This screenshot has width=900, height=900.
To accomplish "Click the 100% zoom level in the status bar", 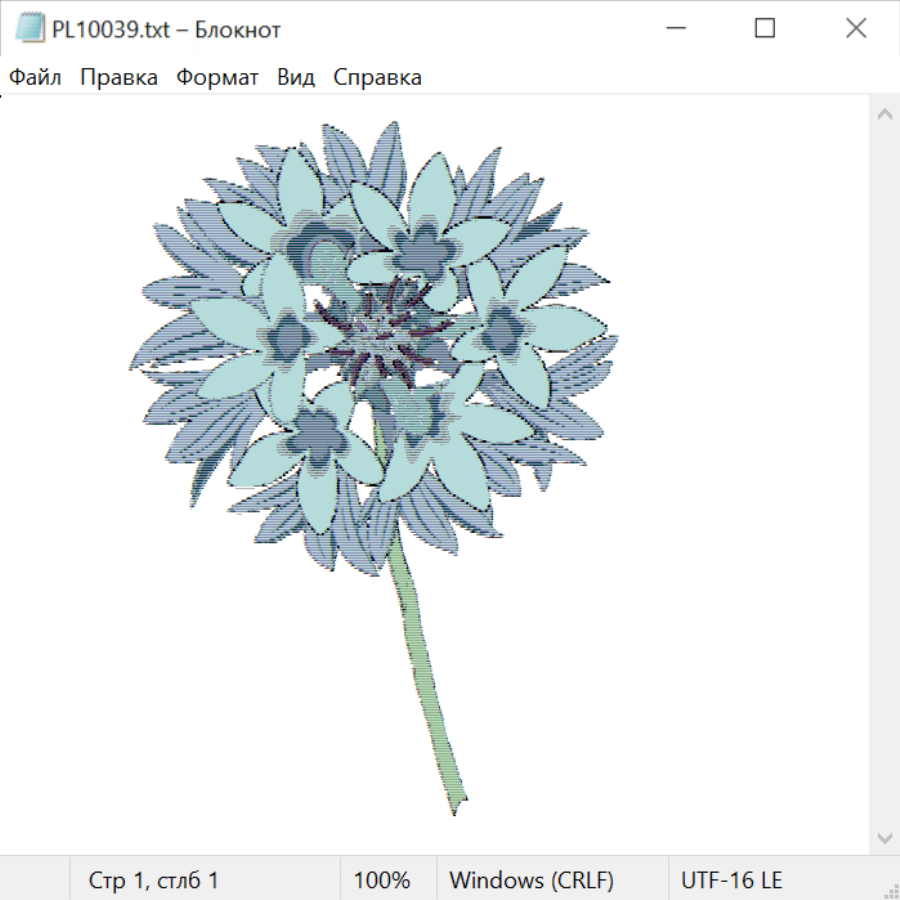I will 382,880.
